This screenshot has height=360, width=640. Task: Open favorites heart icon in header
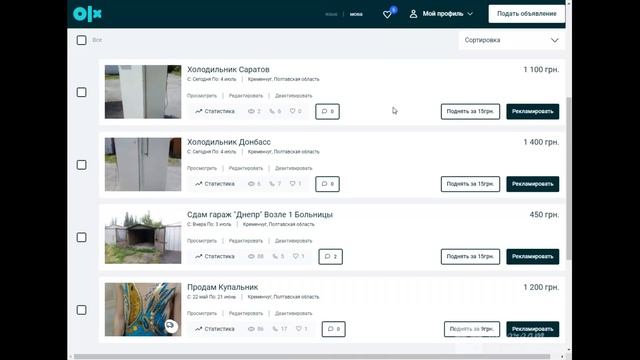coord(387,15)
